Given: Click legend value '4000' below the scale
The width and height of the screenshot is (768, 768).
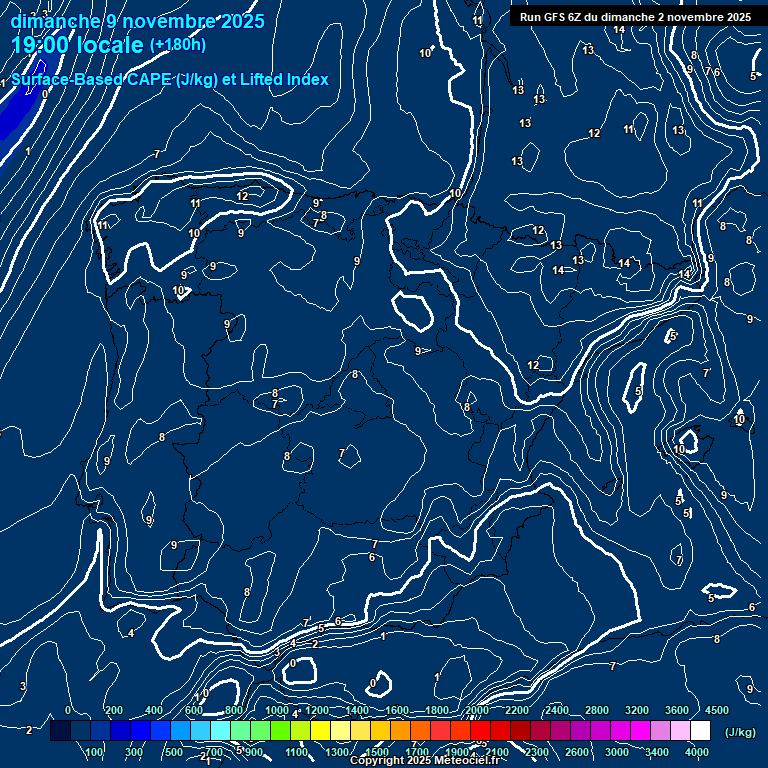Looking at the screenshot, I should (697, 752).
